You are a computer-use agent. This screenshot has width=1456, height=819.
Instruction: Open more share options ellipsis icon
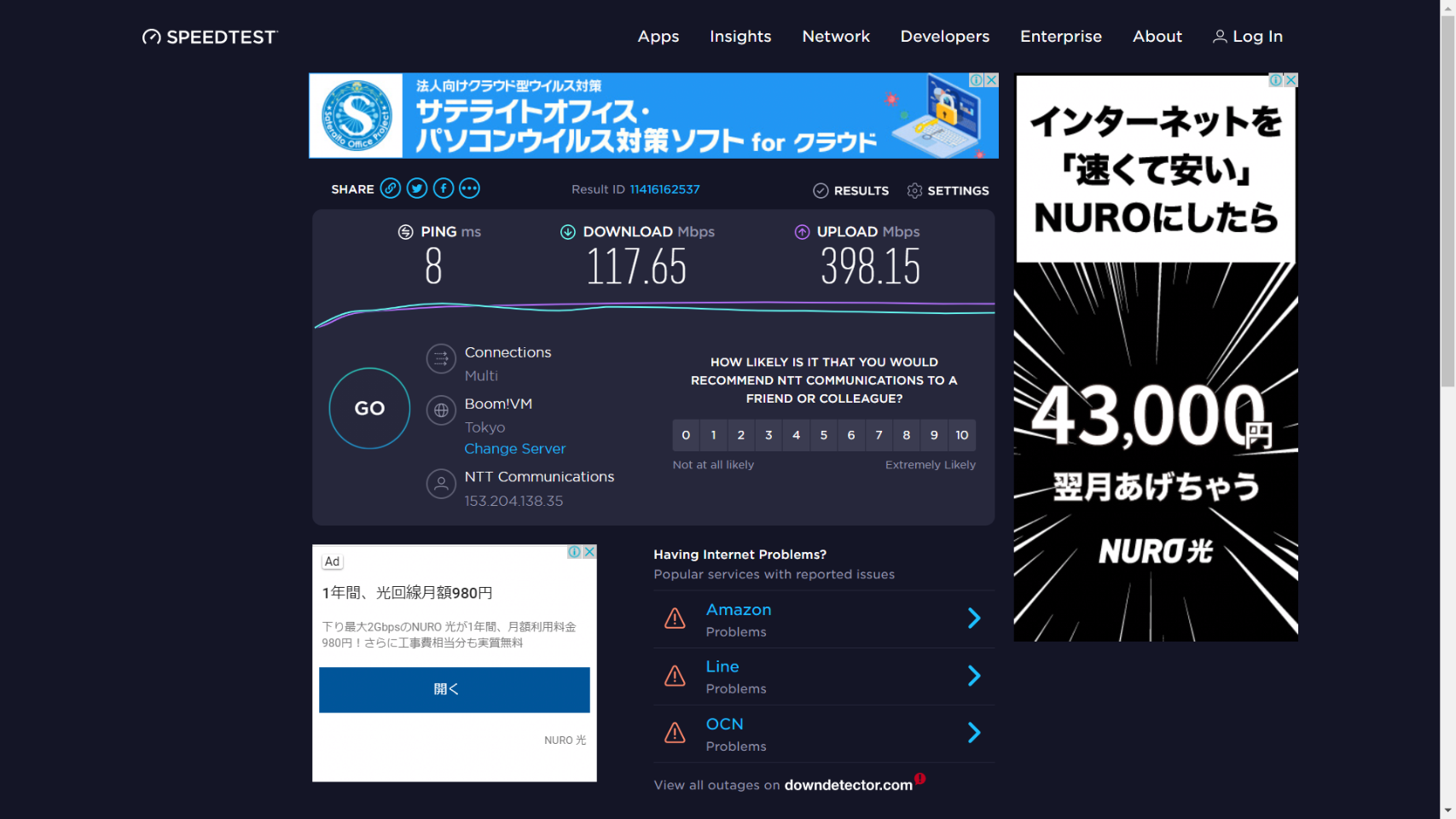tap(469, 189)
